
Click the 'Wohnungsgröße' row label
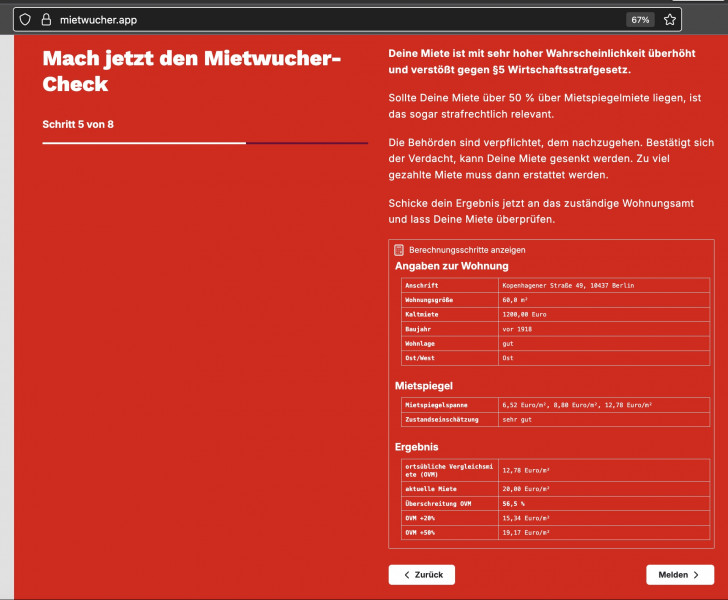click(x=429, y=300)
